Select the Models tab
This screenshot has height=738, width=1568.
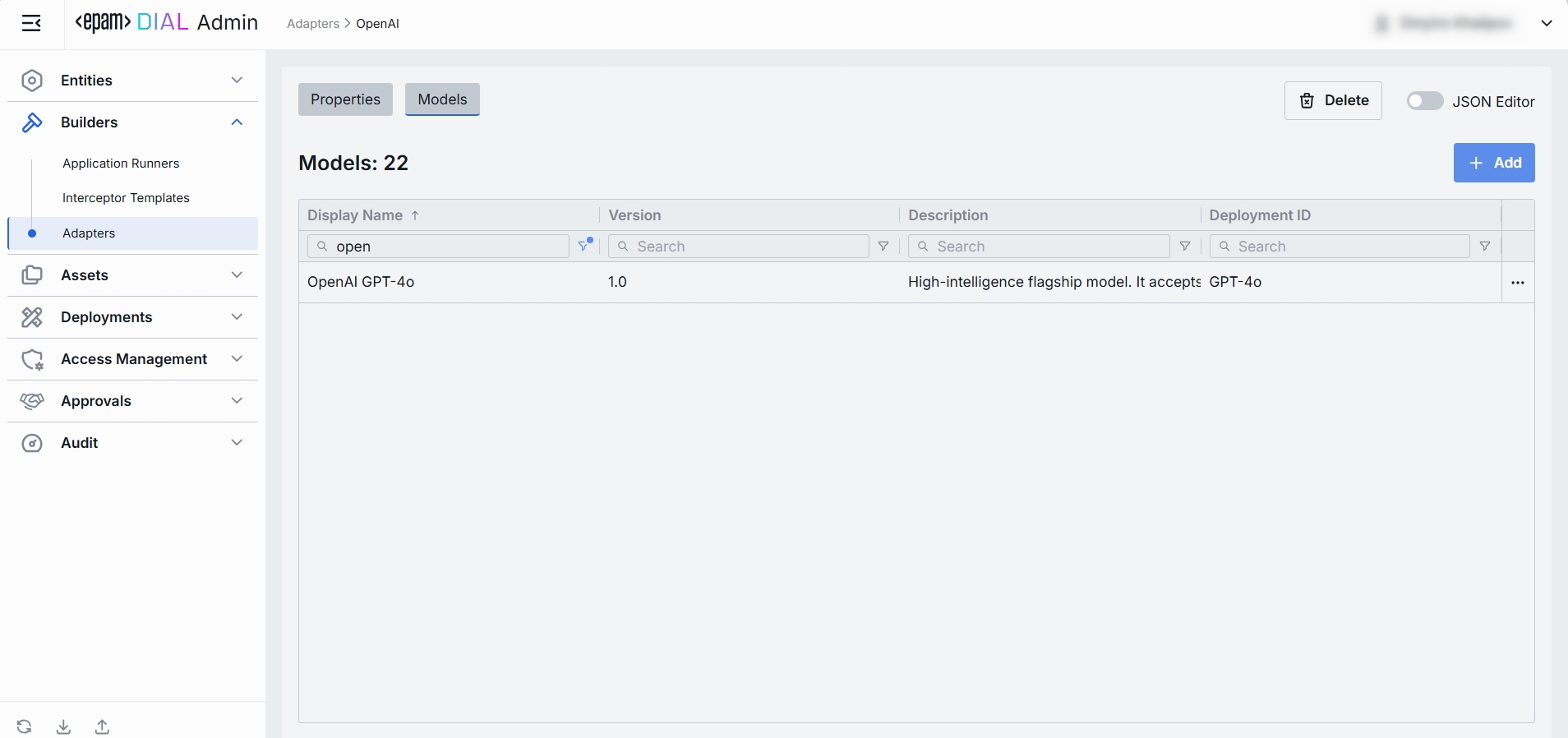(x=442, y=99)
